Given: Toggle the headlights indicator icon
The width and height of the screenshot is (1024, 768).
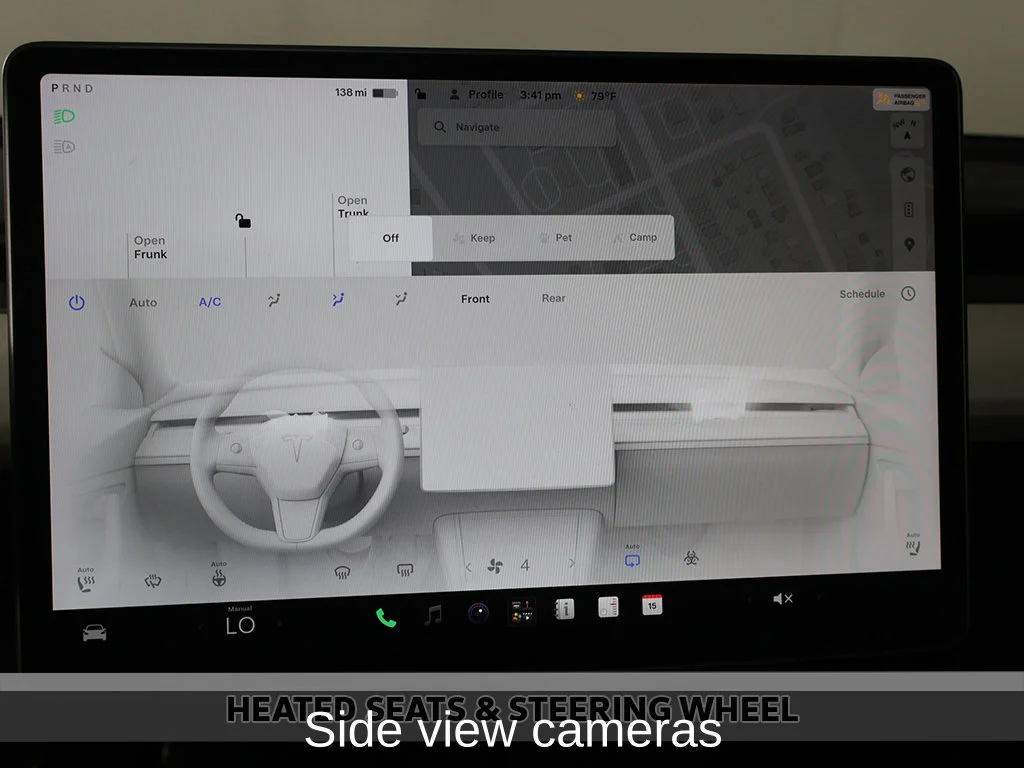Looking at the screenshot, I should 64,117.
